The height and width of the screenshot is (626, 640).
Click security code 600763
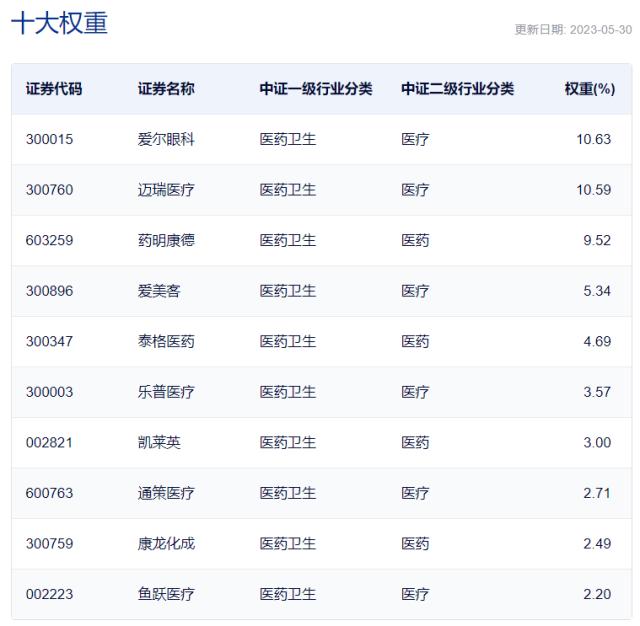[x=49, y=493]
